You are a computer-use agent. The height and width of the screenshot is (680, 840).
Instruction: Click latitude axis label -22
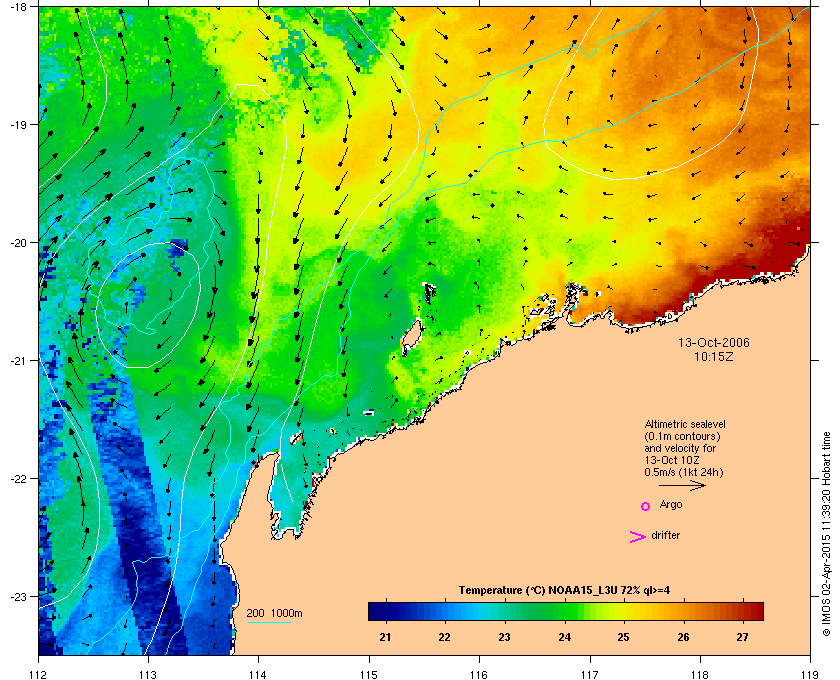click(18, 479)
